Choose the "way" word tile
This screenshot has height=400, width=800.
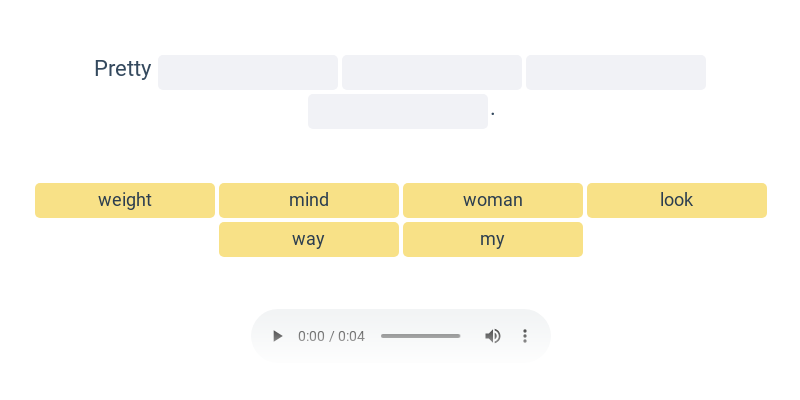click(x=309, y=239)
